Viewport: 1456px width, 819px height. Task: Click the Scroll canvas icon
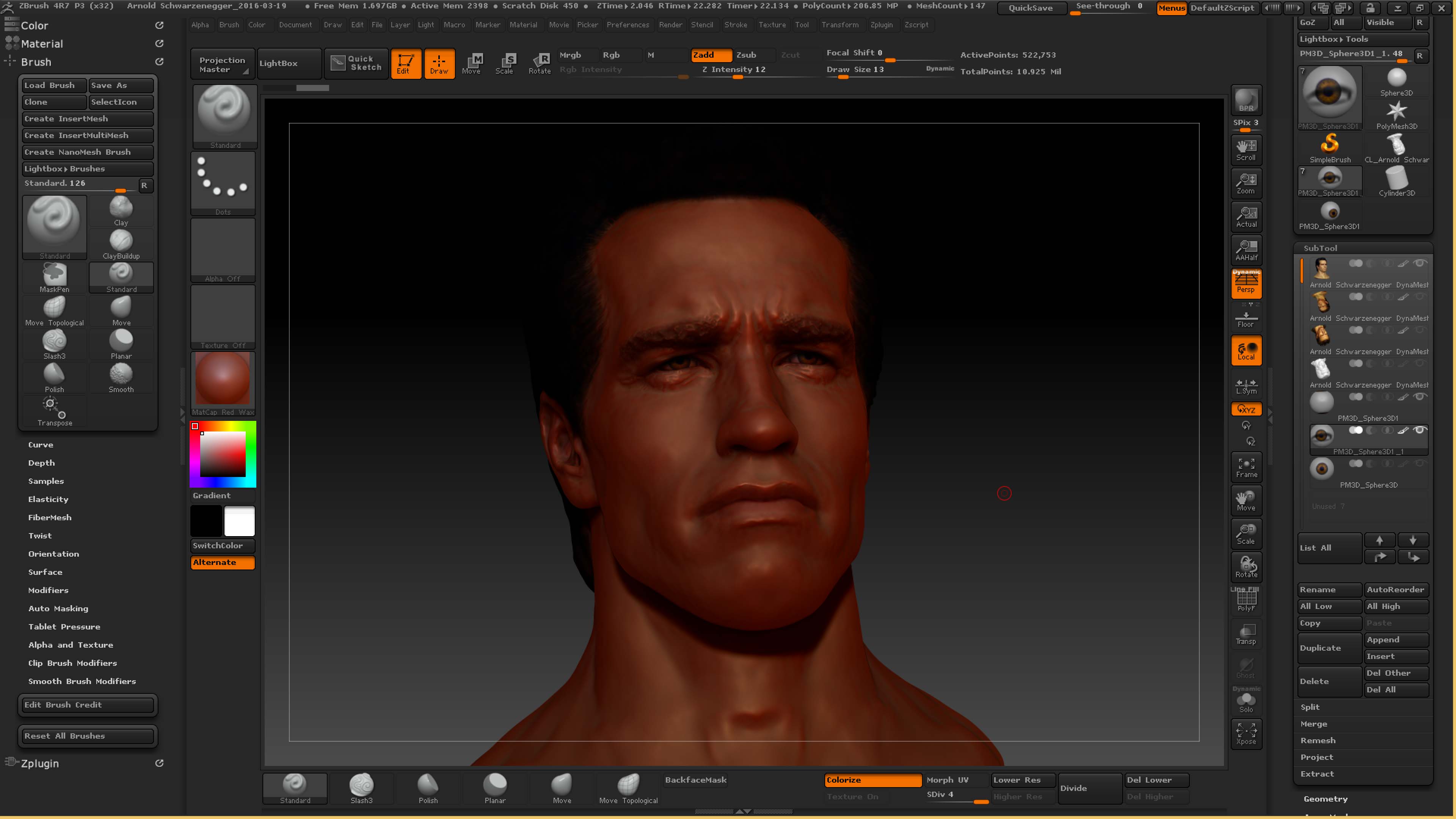point(1246,150)
